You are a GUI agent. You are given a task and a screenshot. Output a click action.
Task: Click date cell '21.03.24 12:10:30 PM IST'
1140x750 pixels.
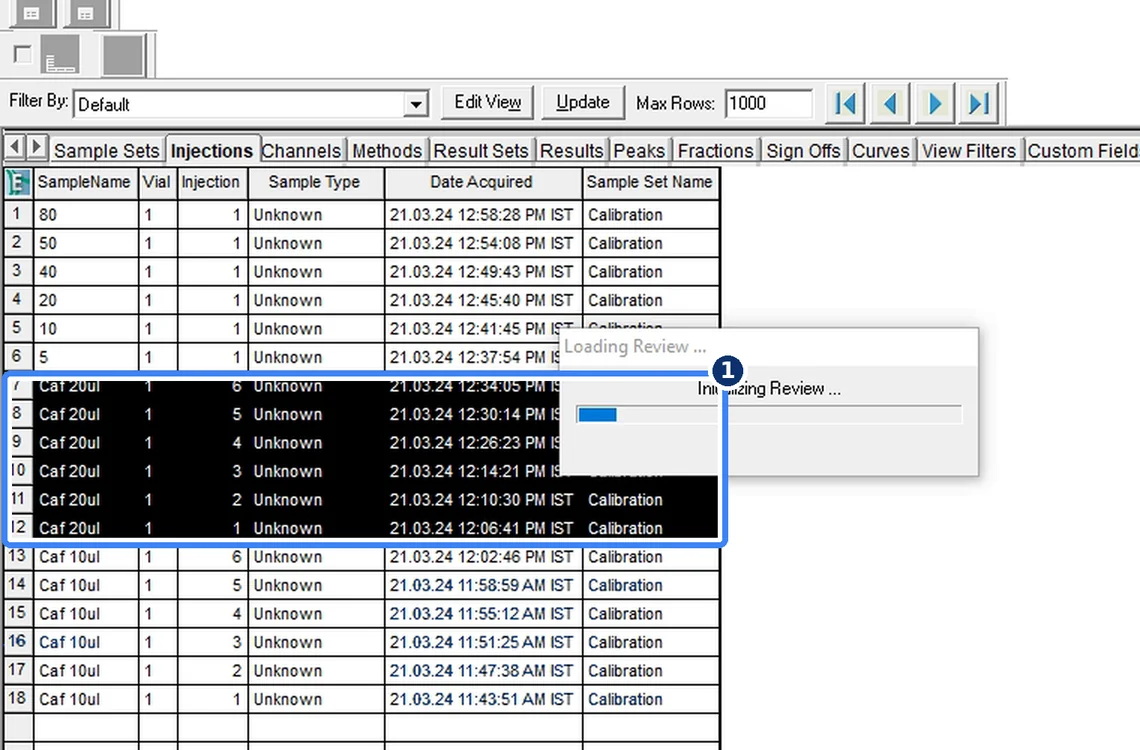point(481,499)
